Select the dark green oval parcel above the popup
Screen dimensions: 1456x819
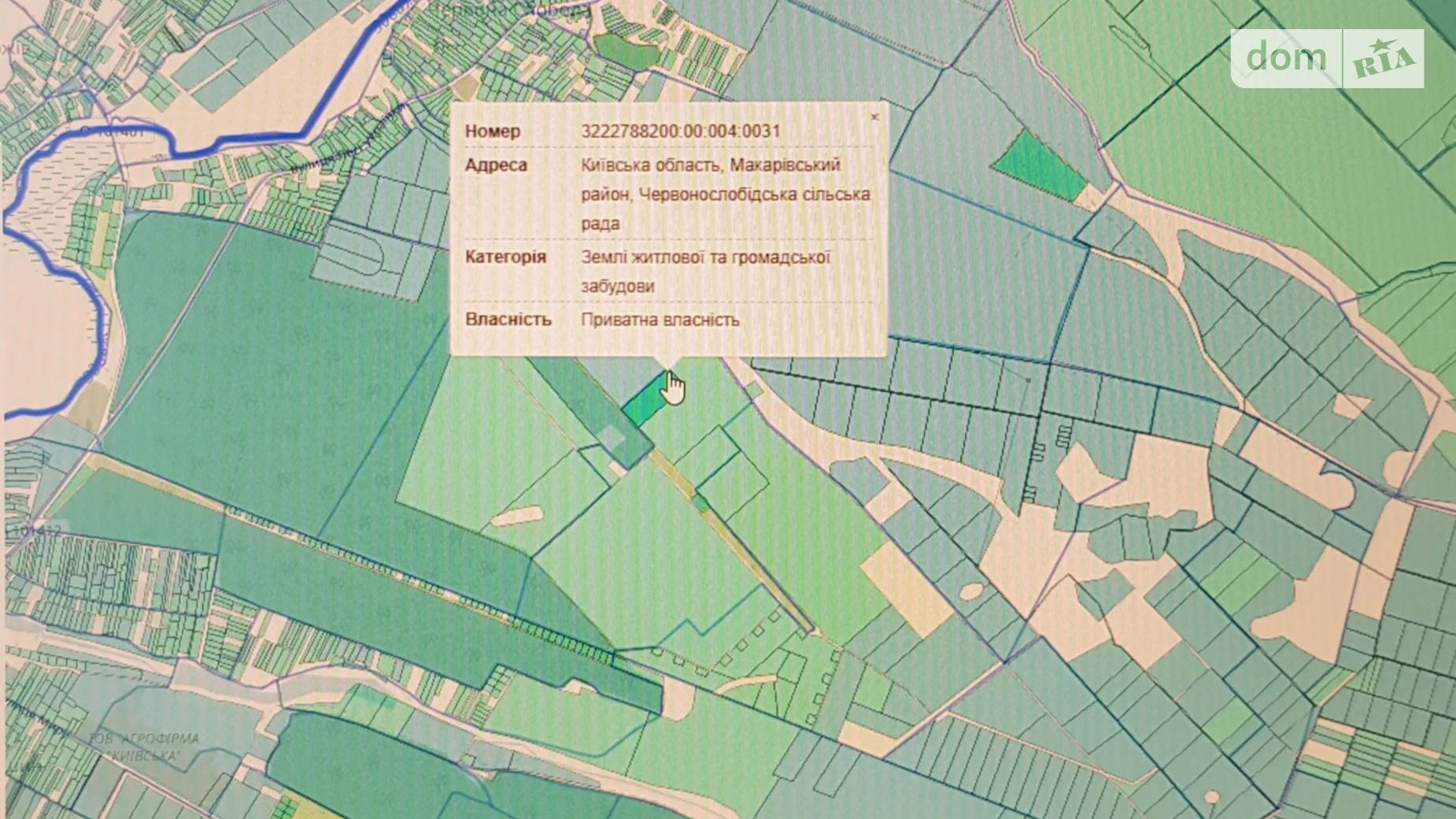click(x=624, y=50)
